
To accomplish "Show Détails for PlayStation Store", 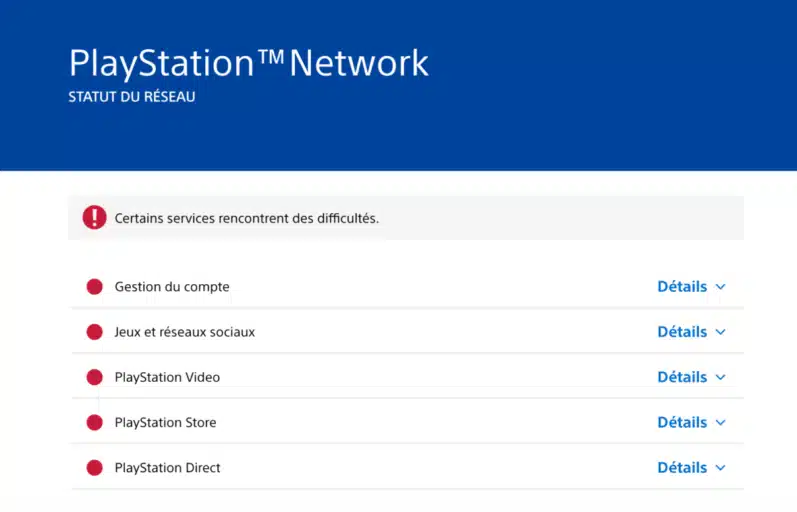I will pyautogui.click(x=682, y=422).
